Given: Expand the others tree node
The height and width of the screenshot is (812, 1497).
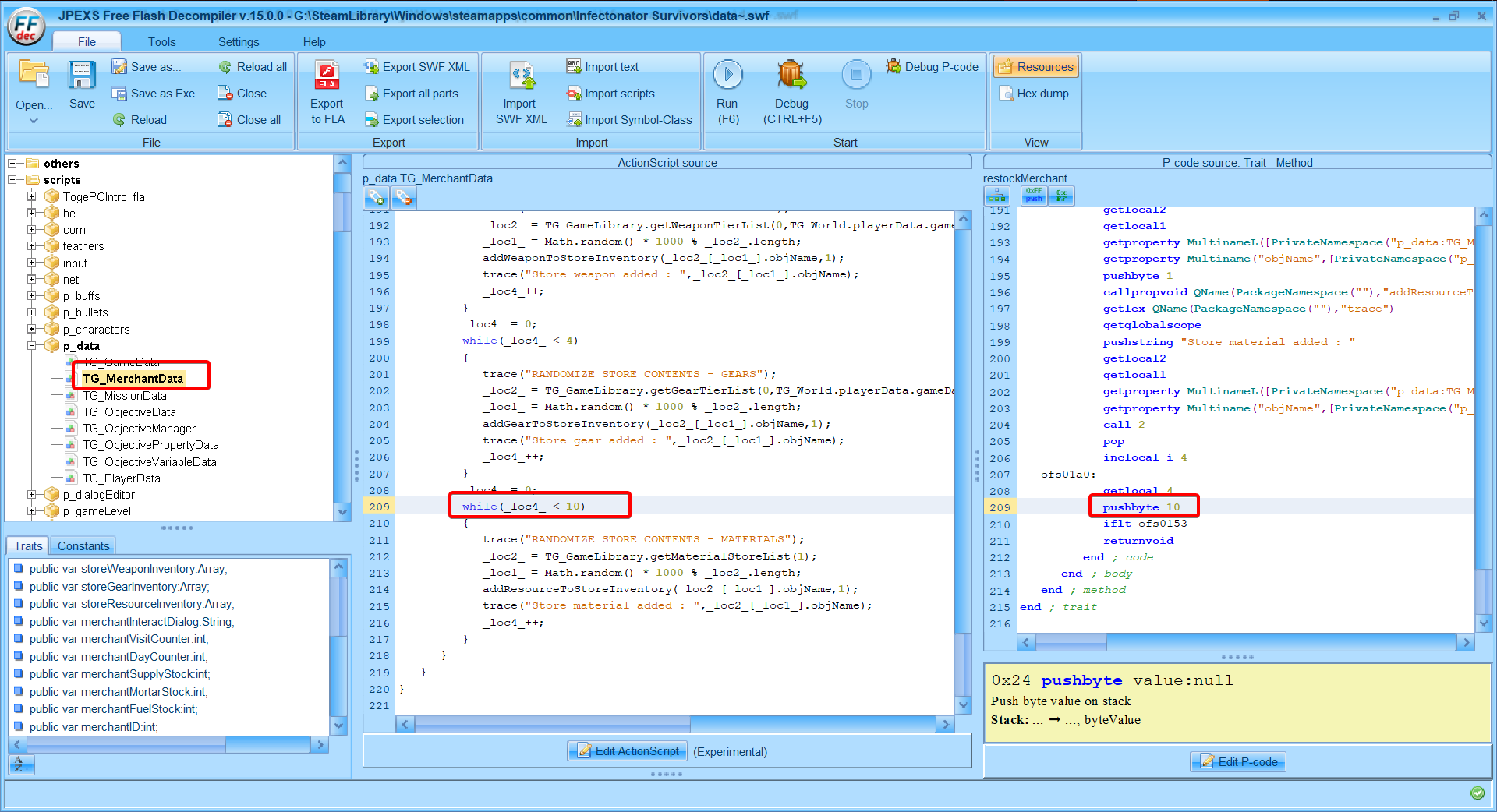Looking at the screenshot, I should coord(12,164).
